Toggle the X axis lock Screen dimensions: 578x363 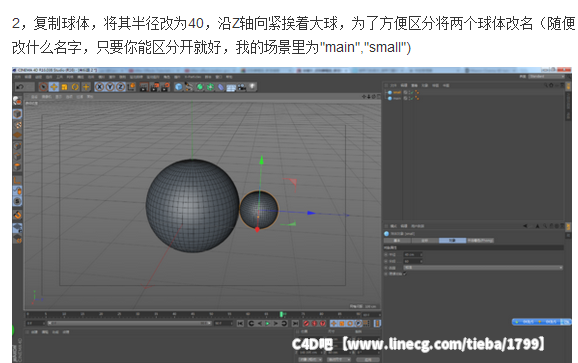(x=100, y=87)
